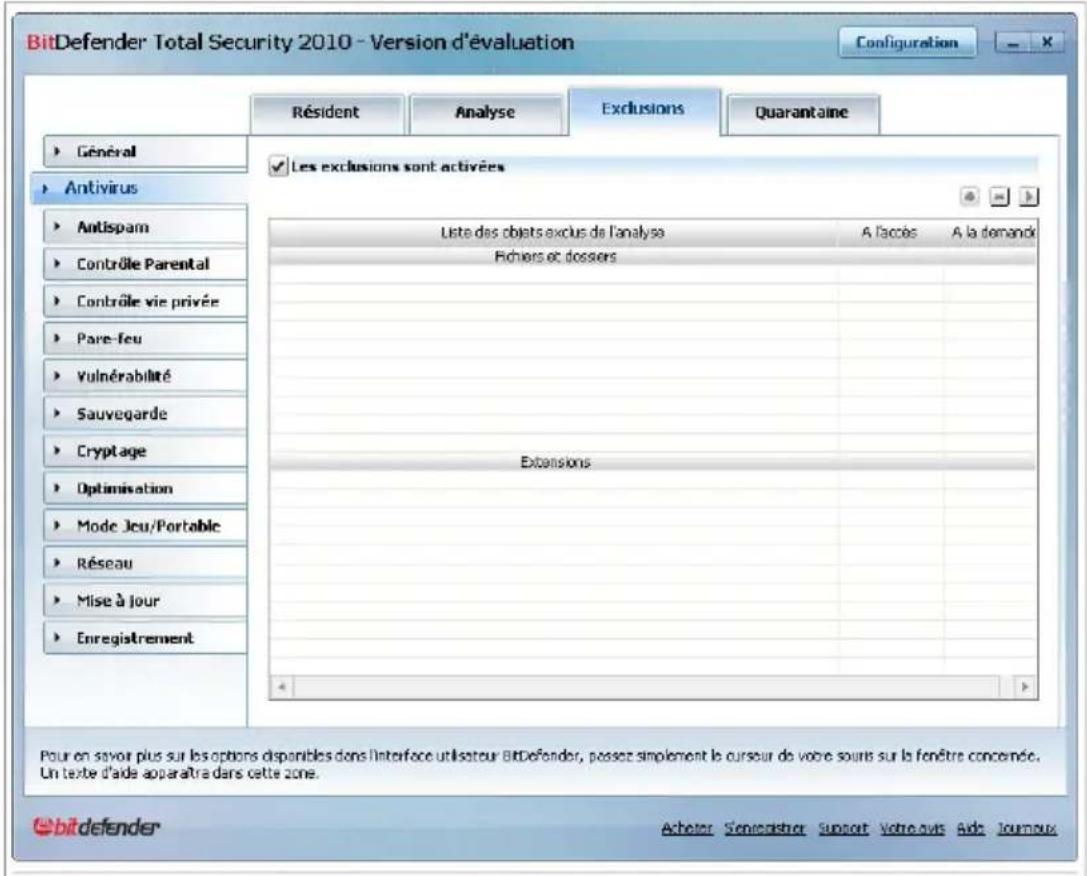Click the 'A la demande' column header
The height and width of the screenshot is (876, 1087).
point(991,233)
